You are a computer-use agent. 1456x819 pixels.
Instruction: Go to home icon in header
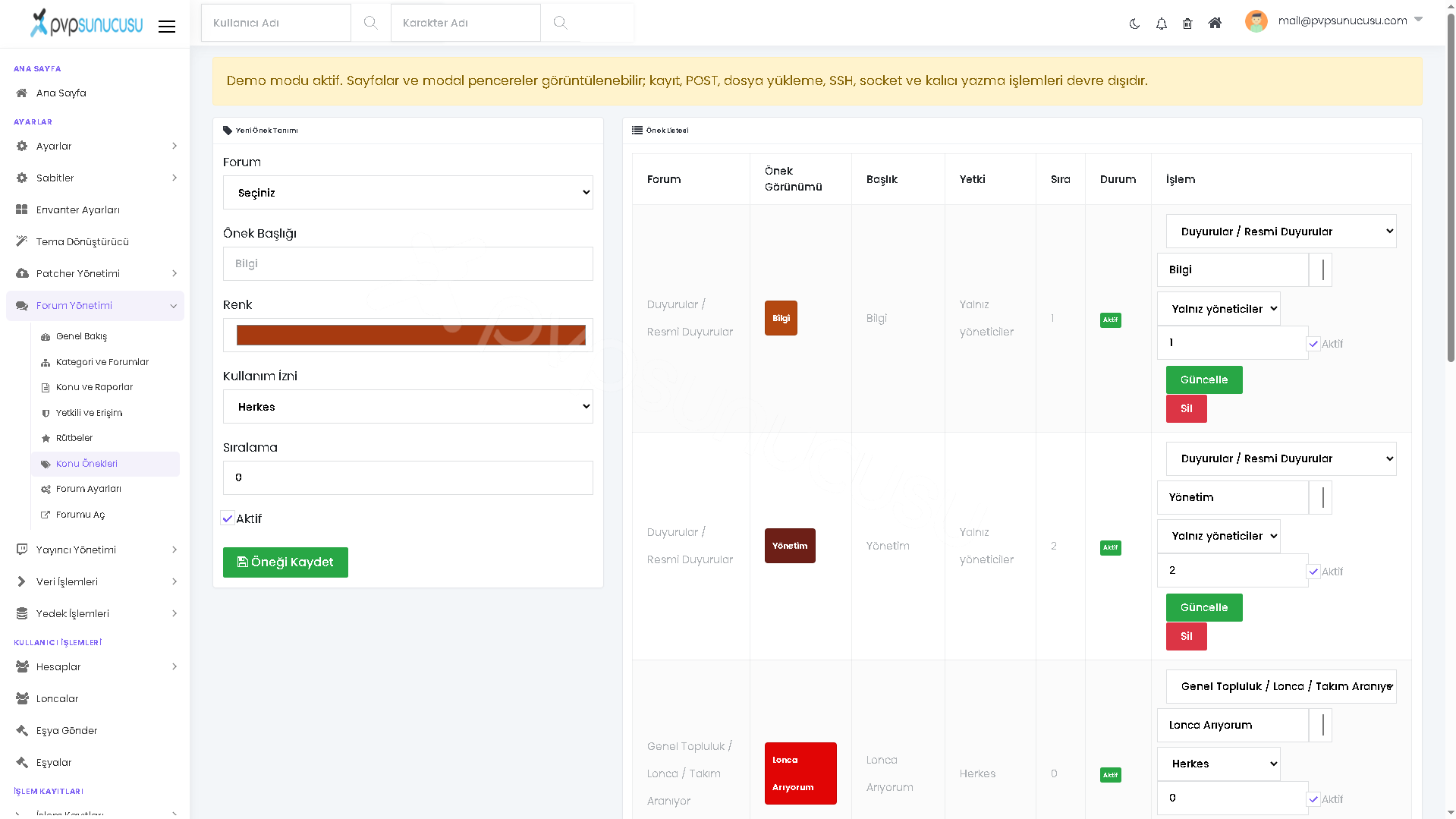[x=1215, y=23]
